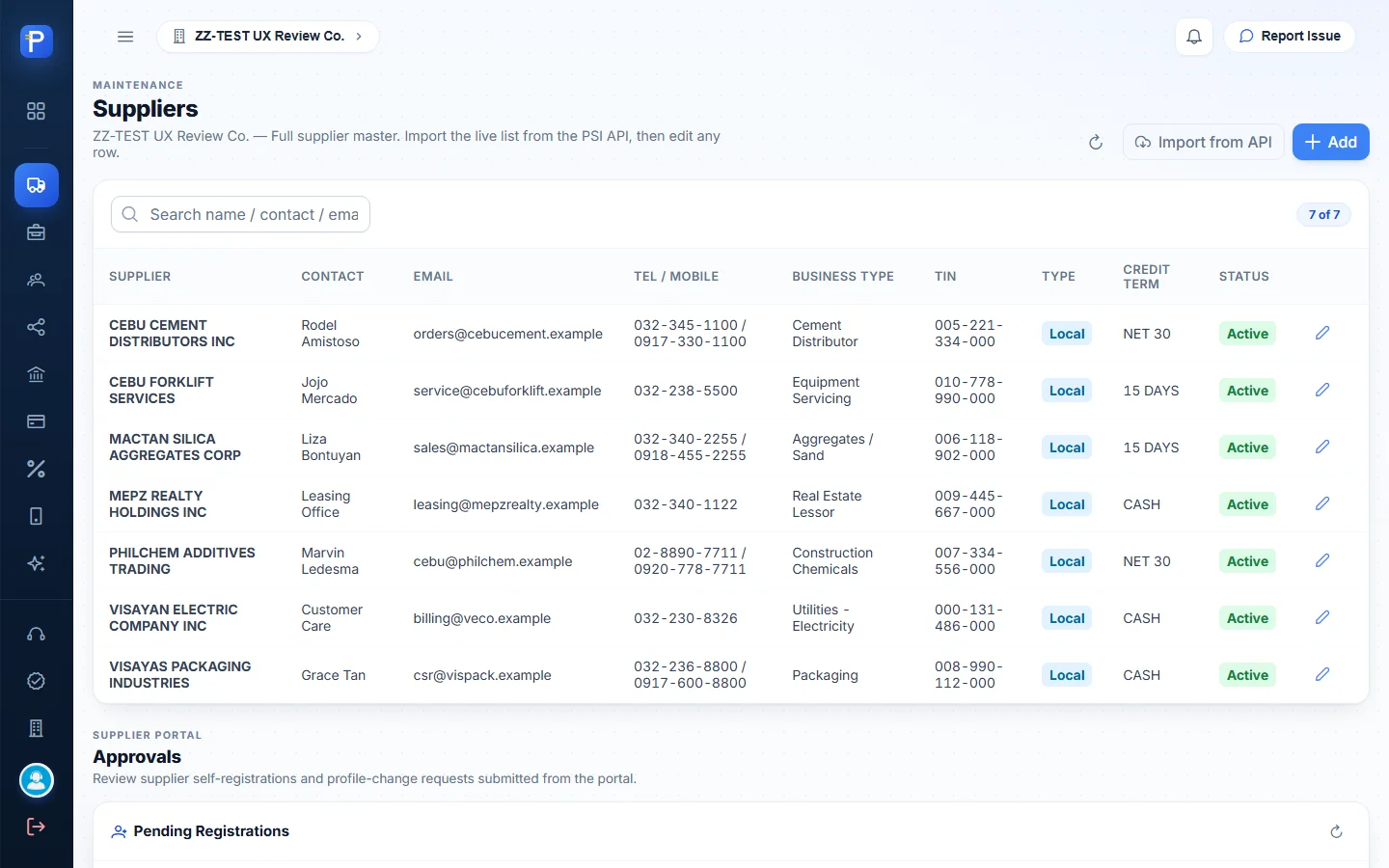Select the delivery truck sidebar icon
This screenshot has height=868, width=1389.
point(36,185)
